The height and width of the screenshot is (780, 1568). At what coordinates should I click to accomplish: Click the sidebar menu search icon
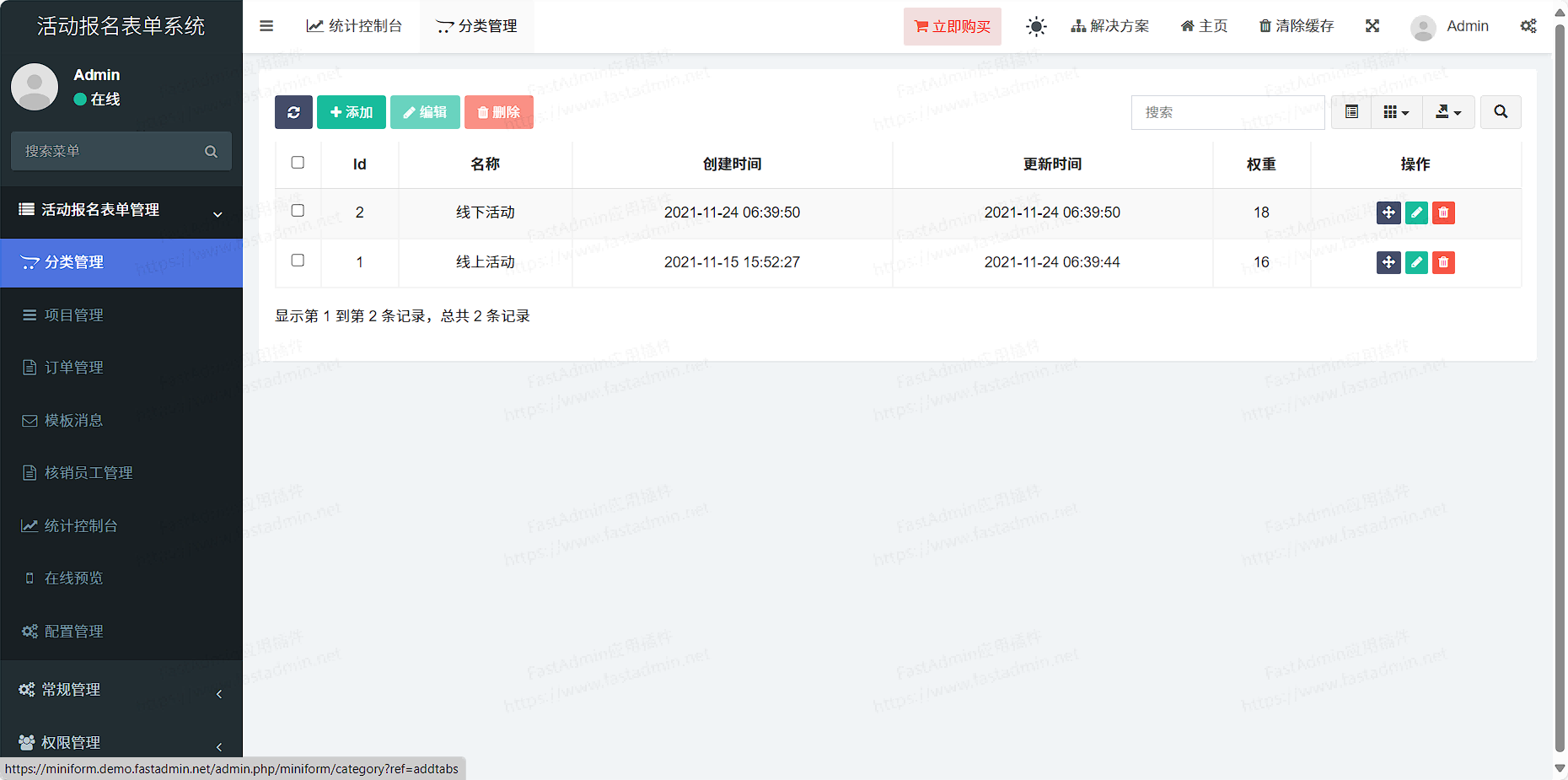[211, 152]
